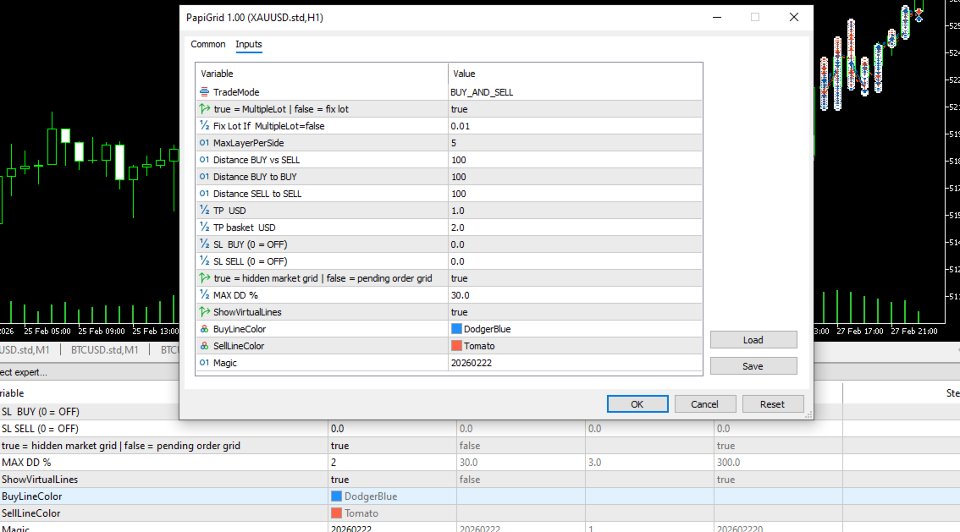
Task: Click the Distance BUY vs SELL icon
Action: pyautogui.click(x=204, y=160)
